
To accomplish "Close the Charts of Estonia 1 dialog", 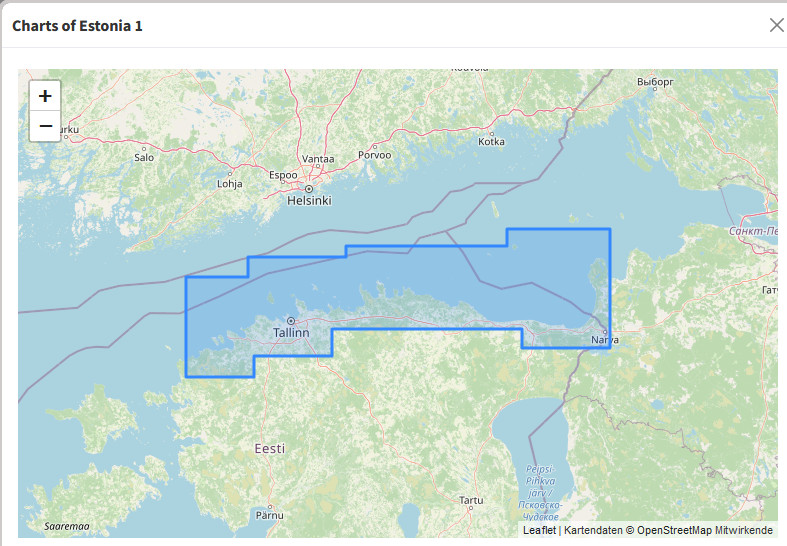I will [776, 25].
